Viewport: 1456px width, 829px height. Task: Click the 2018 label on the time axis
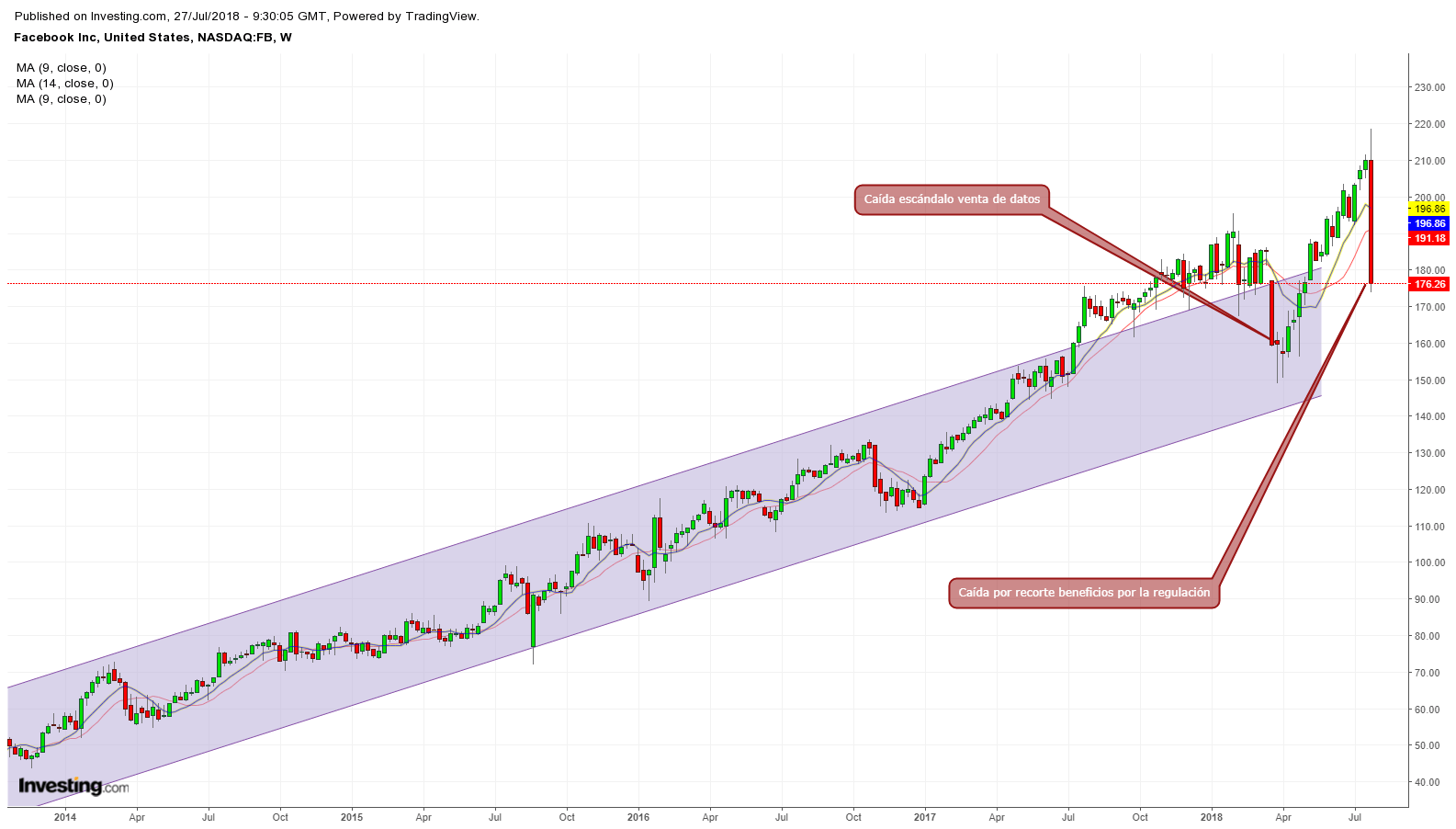tap(1212, 817)
